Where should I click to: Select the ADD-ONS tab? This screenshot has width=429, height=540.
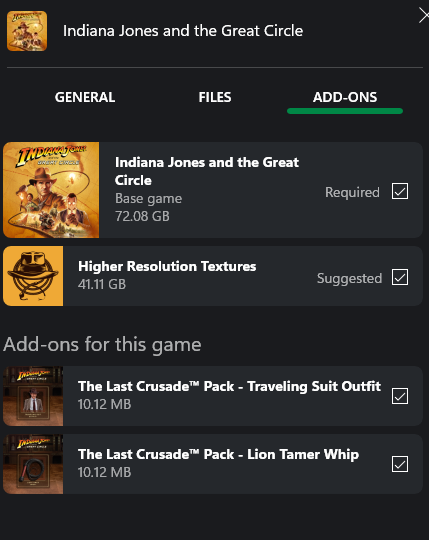345,97
